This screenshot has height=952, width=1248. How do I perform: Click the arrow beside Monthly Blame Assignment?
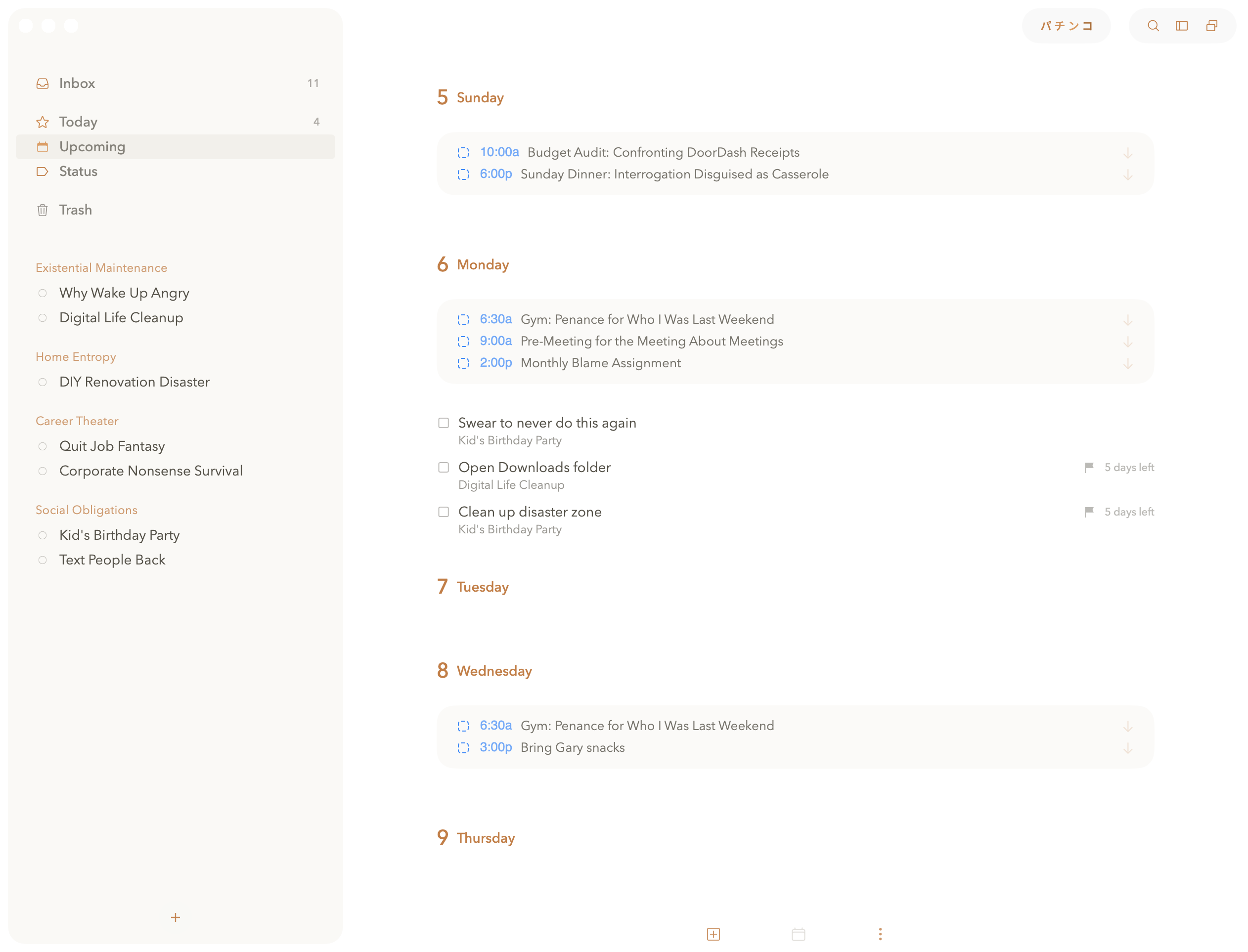[x=1128, y=363]
